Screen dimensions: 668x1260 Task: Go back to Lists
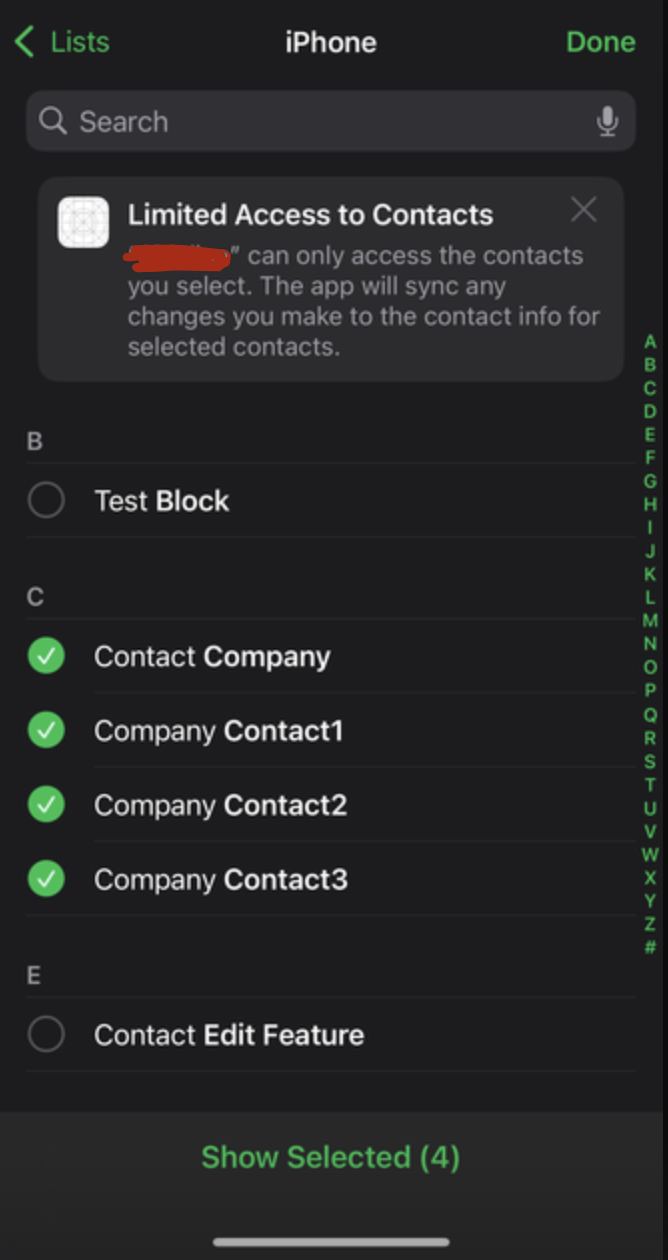(x=62, y=42)
